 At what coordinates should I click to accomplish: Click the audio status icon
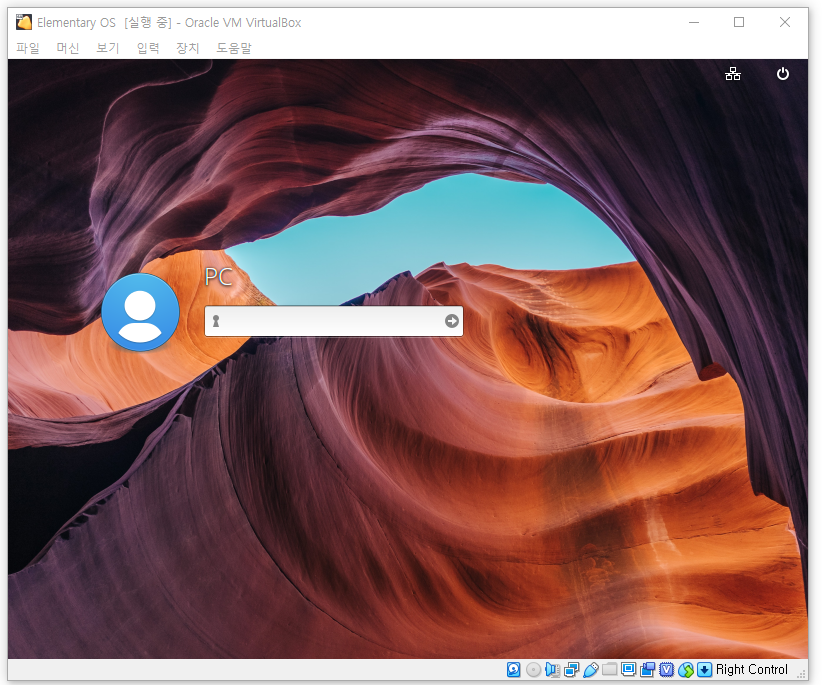point(552,669)
